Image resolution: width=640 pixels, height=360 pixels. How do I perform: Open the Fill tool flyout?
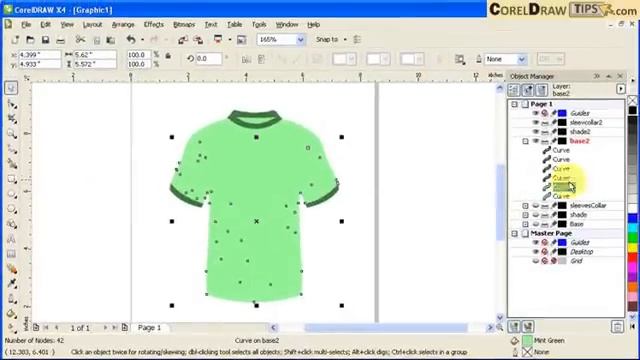click(11, 313)
